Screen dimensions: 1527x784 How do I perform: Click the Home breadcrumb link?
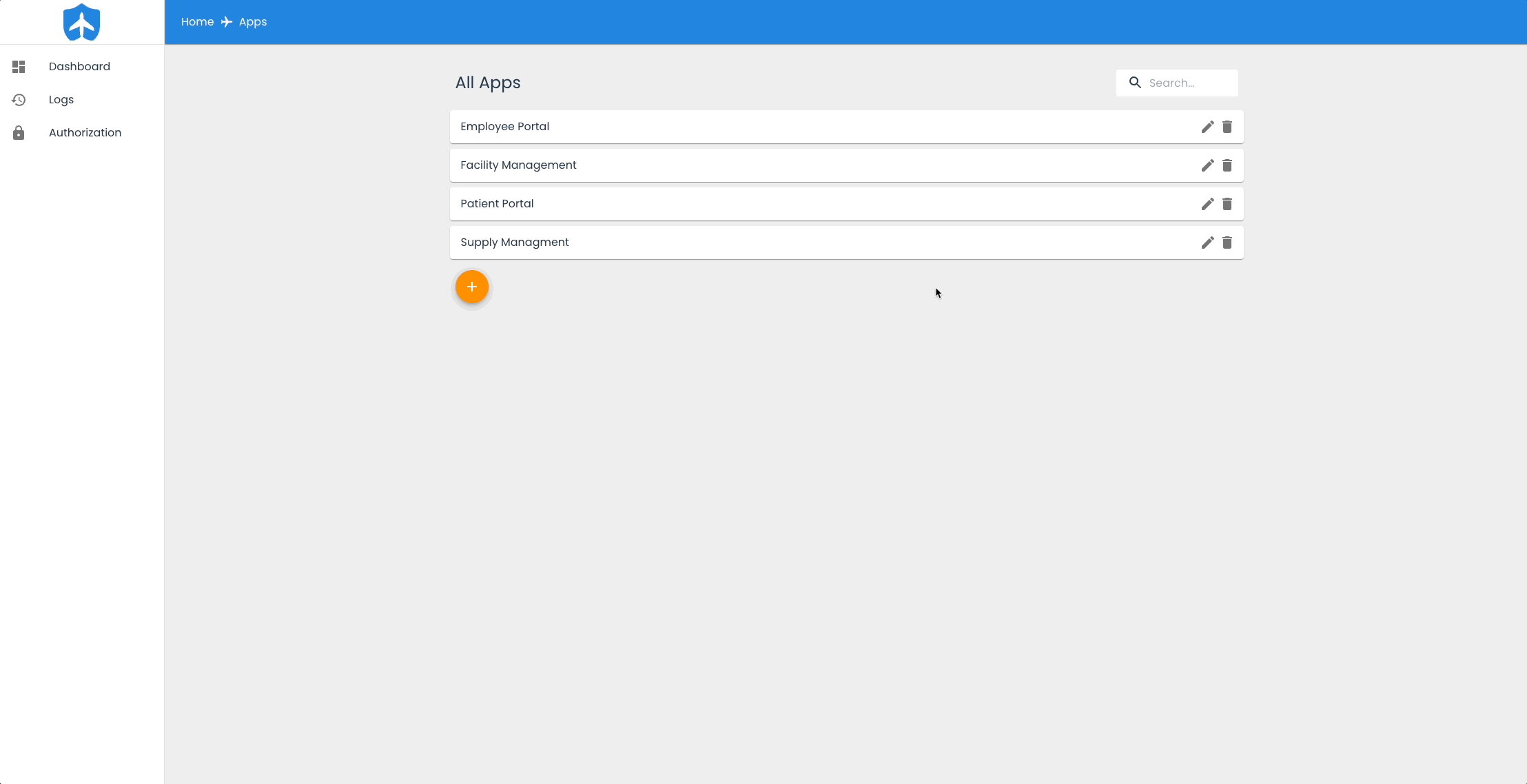coord(197,21)
